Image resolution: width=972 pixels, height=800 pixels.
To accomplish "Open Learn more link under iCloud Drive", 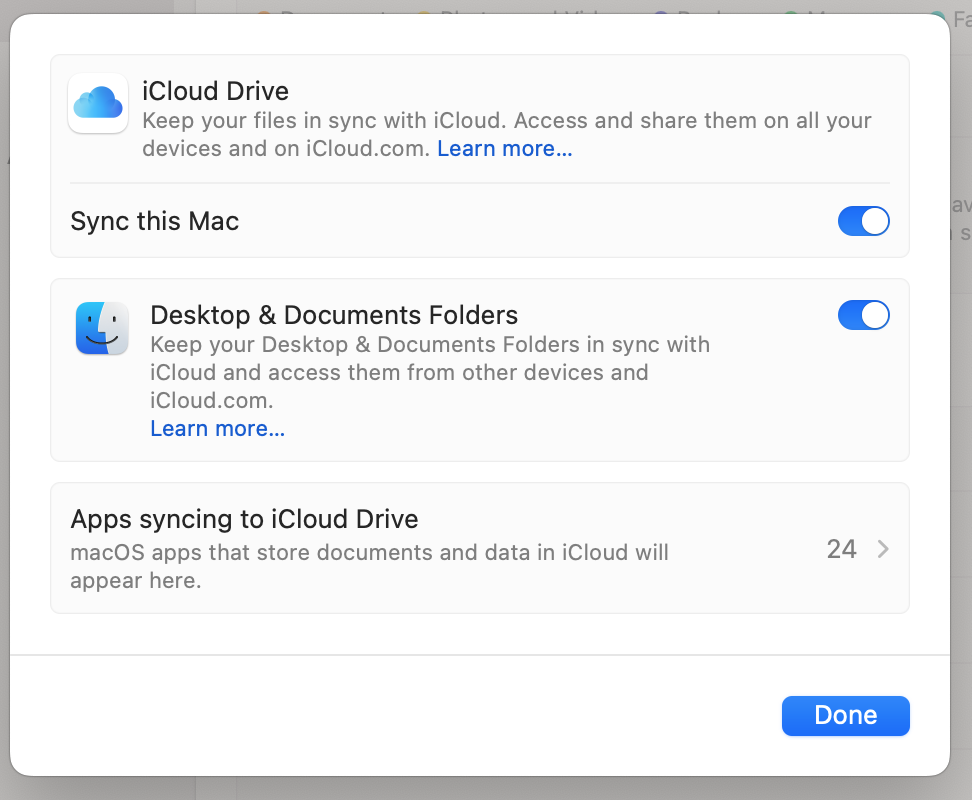I will 505,149.
